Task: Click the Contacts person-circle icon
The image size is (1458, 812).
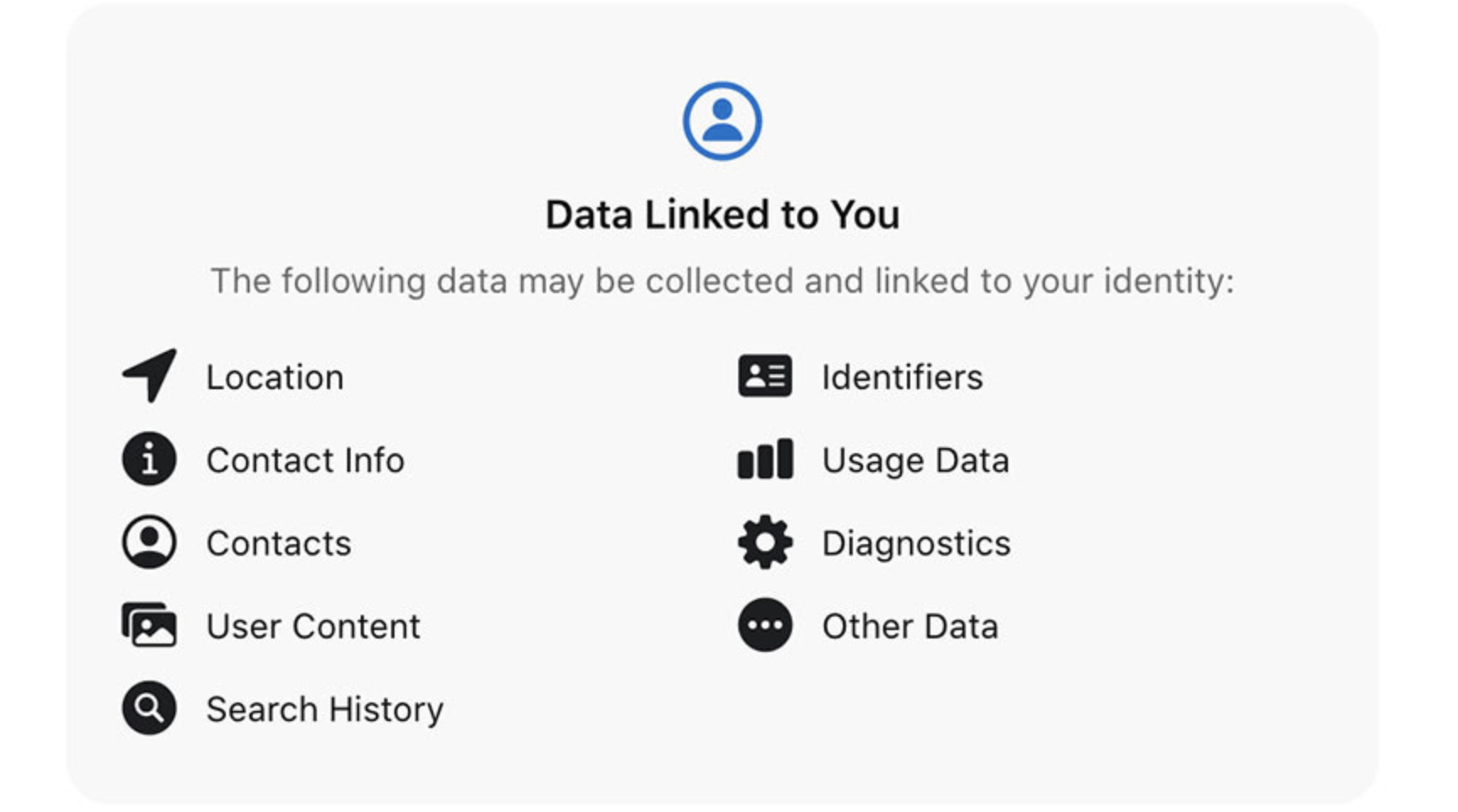Action: pos(149,542)
